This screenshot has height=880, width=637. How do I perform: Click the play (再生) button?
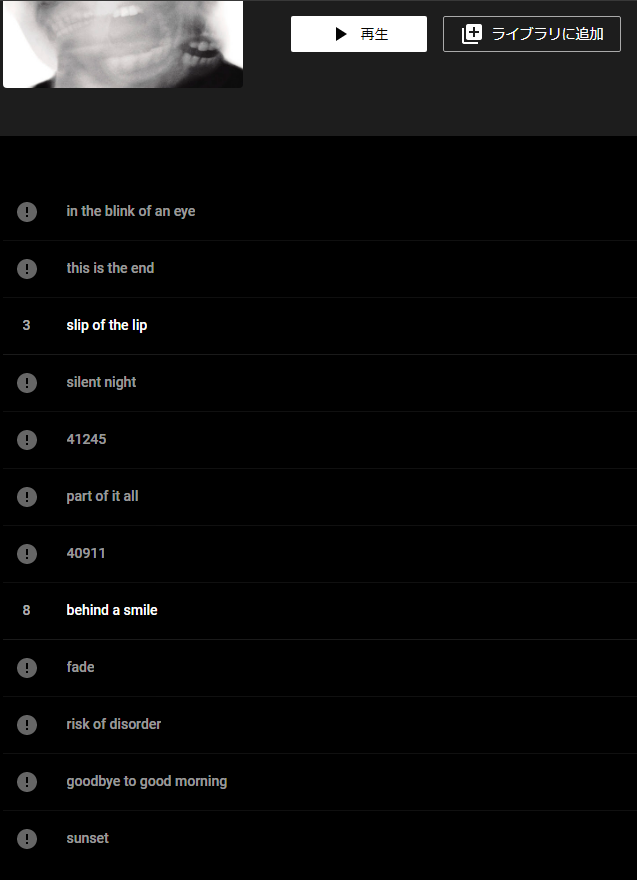click(359, 34)
